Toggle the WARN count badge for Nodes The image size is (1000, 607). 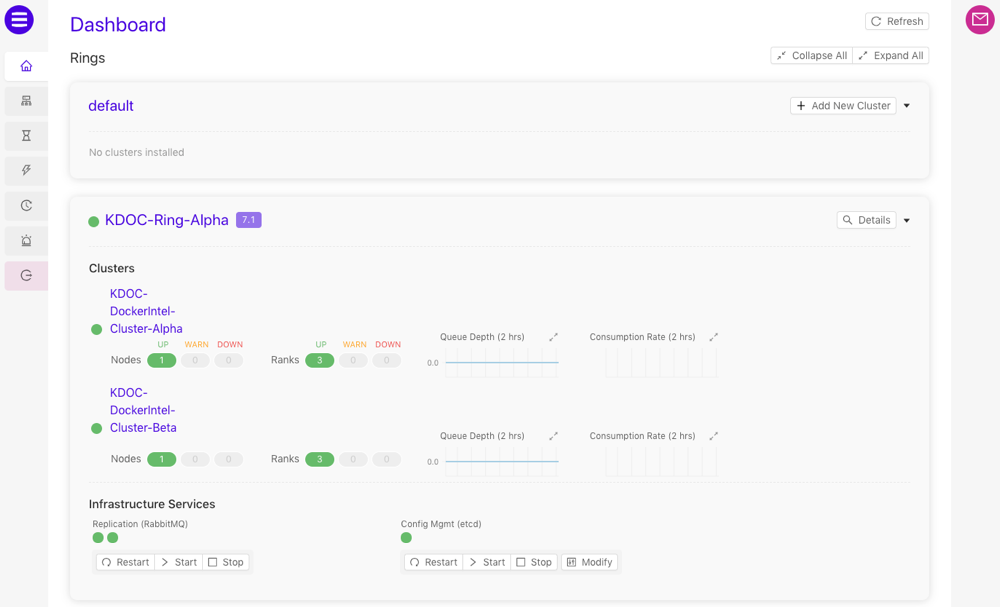[x=194, y=360]
